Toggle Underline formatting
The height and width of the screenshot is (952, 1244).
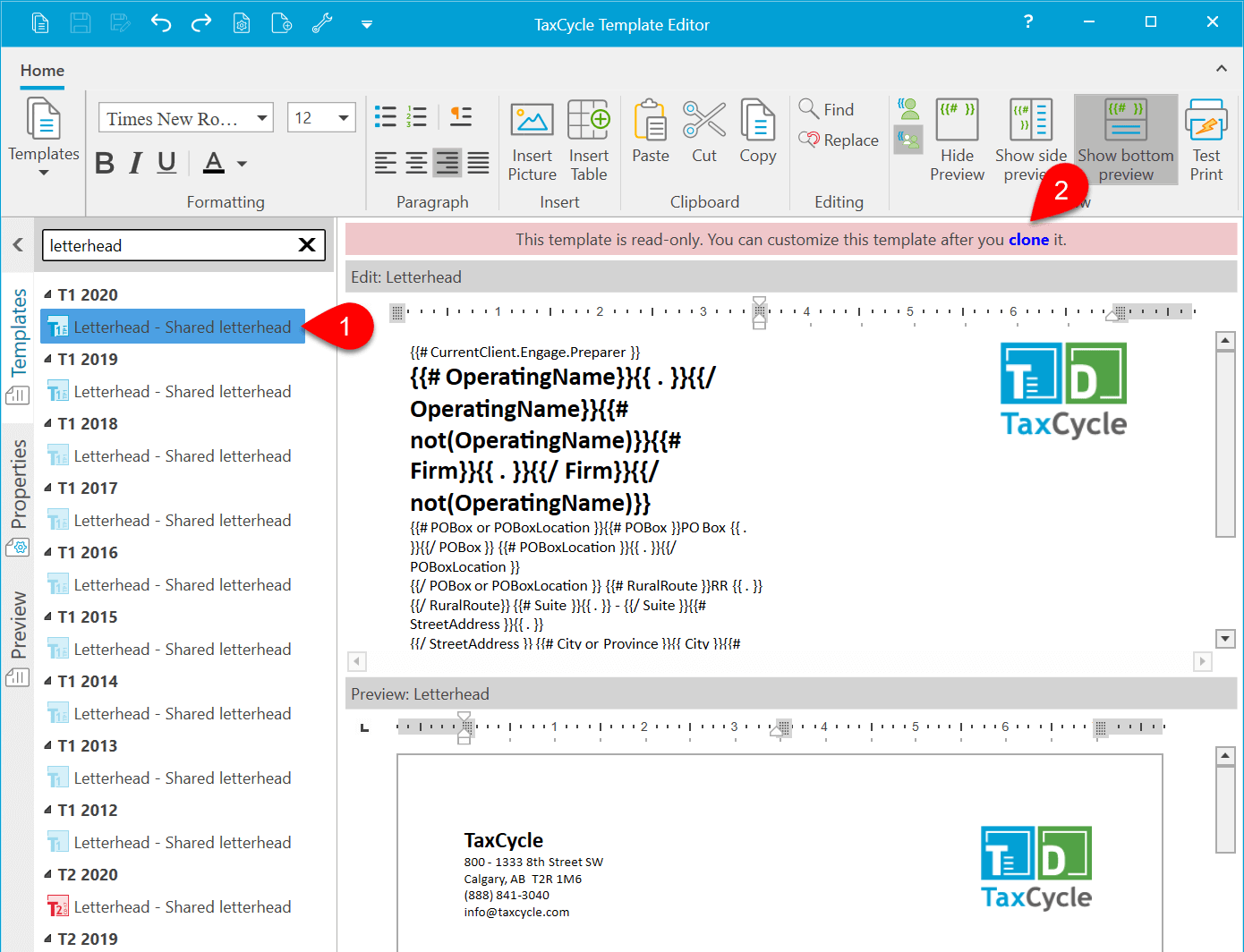click(166, 163)
